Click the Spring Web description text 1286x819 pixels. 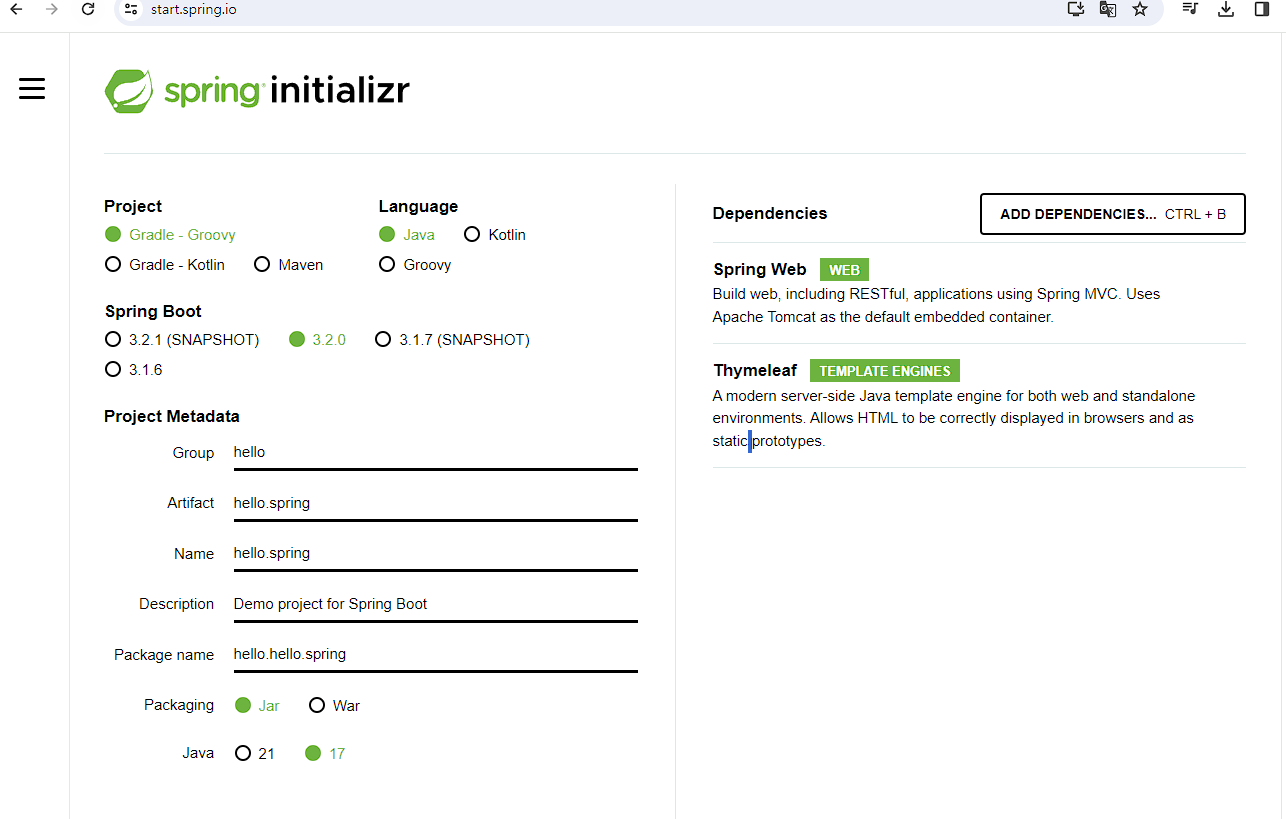point(936,306)
